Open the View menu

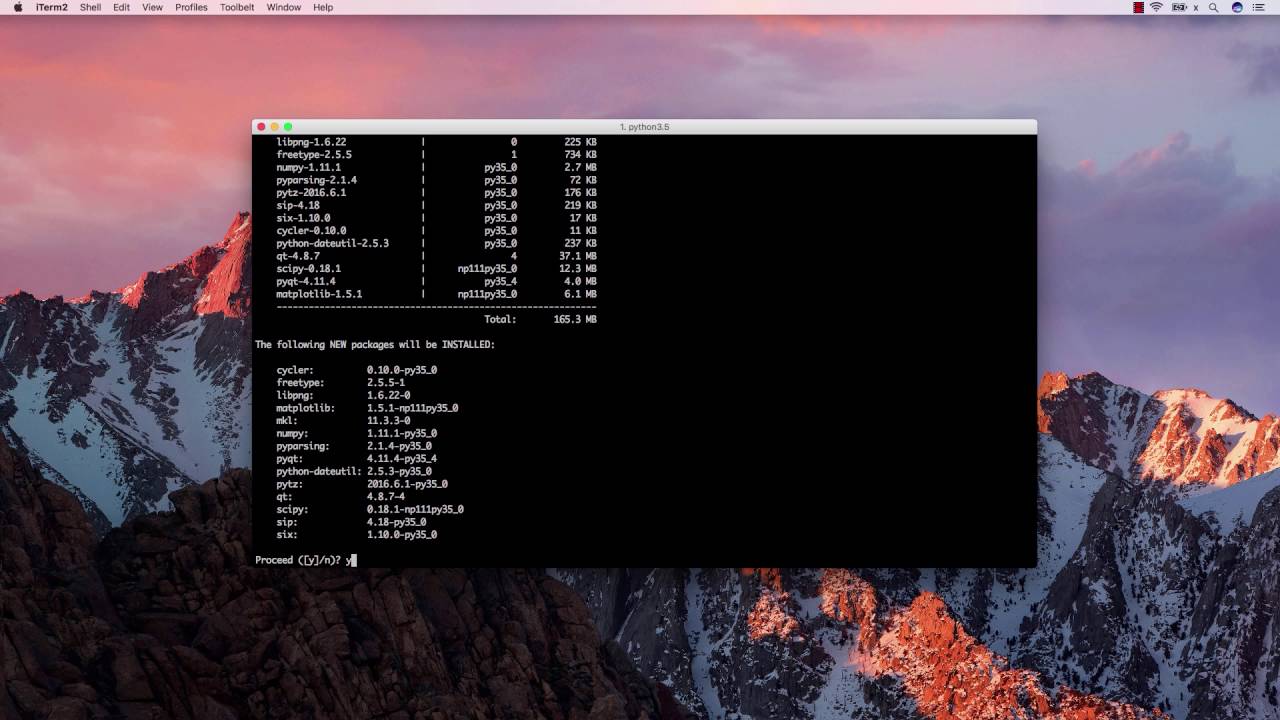(x=152, y=7)
